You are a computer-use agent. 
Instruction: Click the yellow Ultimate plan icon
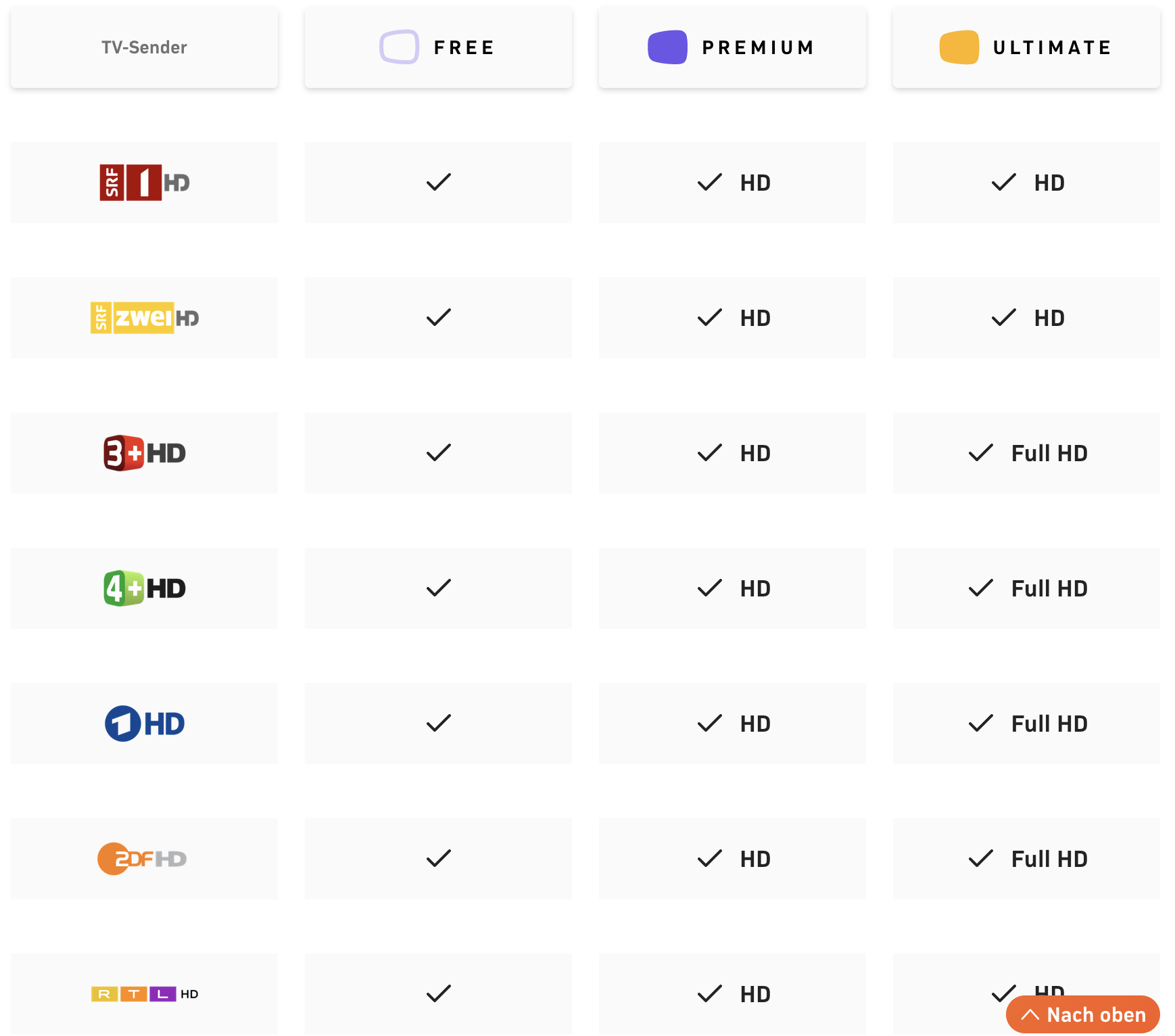click(x=959, y=47)
